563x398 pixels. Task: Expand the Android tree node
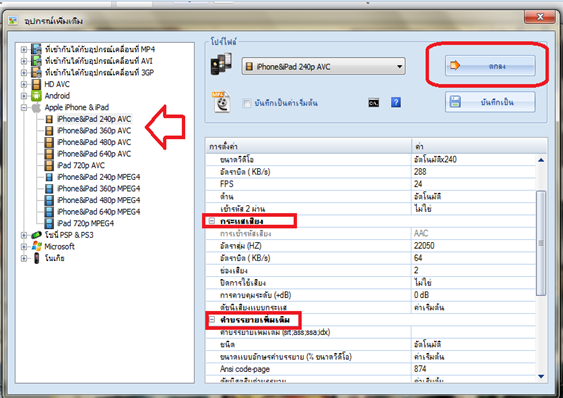[24, 96]
